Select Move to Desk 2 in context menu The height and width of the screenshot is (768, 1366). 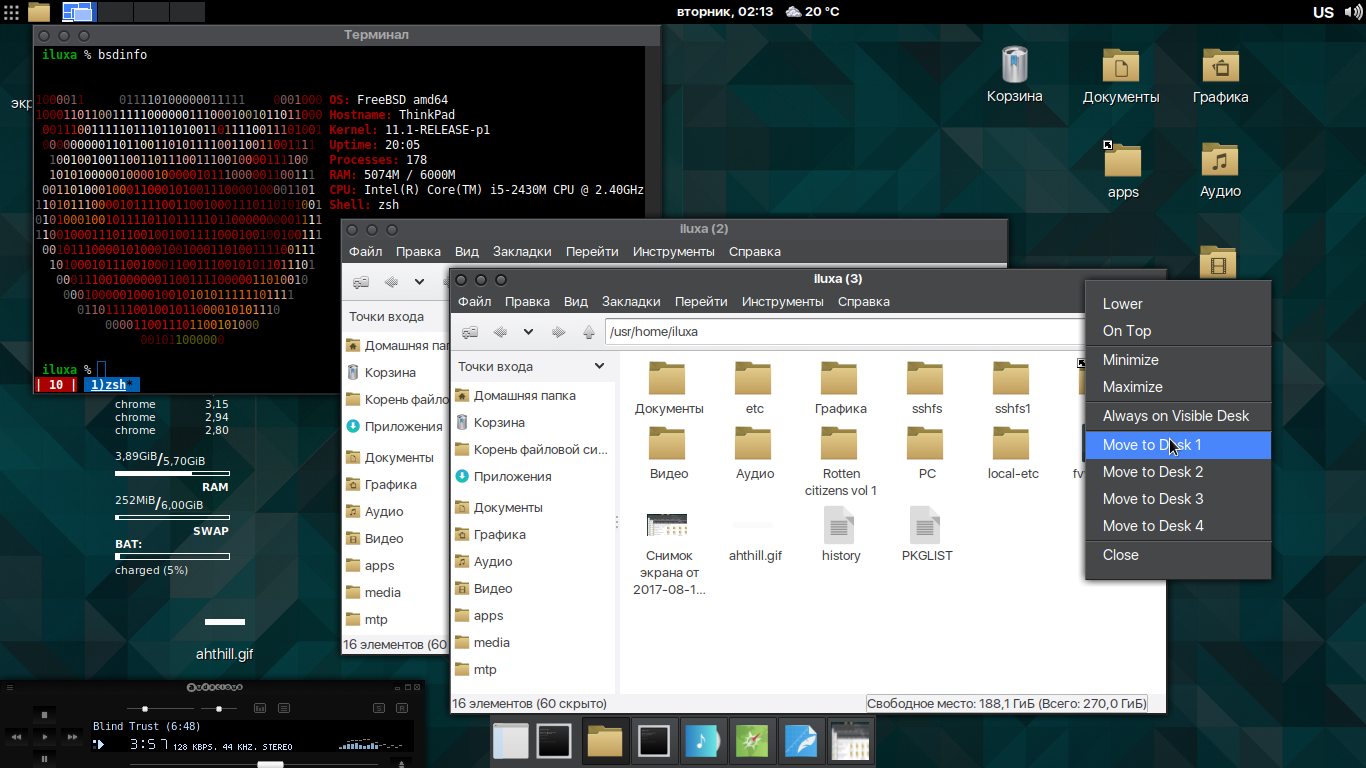point(1152,472)
